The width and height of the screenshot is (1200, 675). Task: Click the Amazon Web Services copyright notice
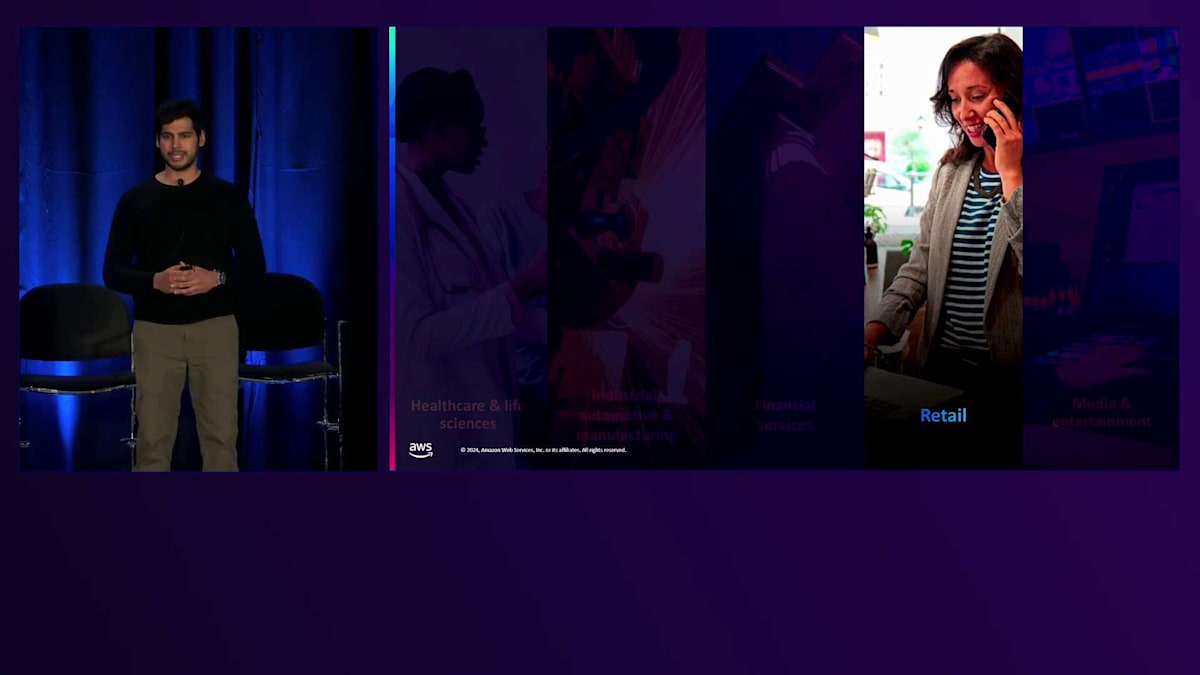pos(543,450)
